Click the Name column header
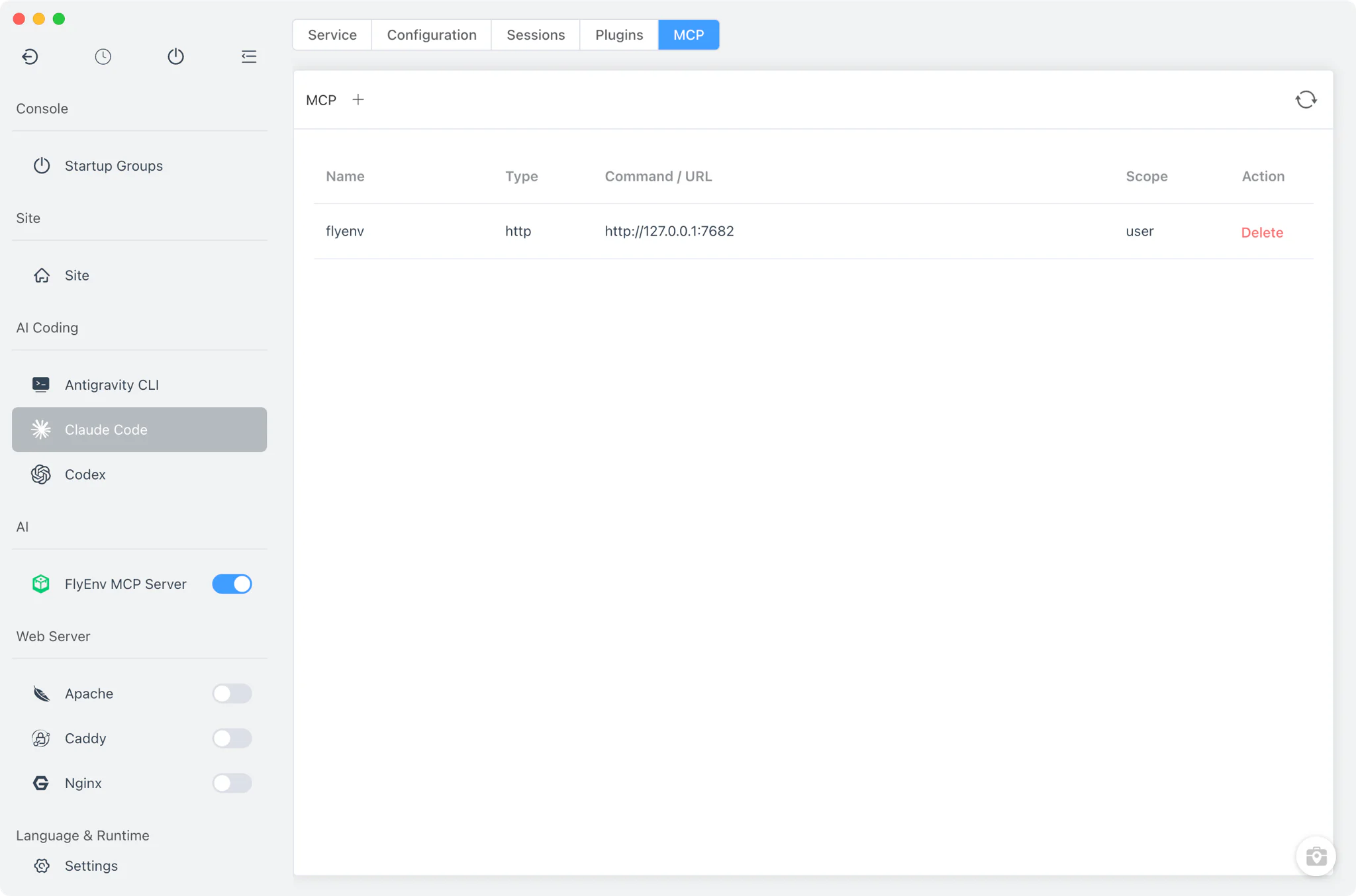This screenshot has height=896, width=1356. (345, 176)
